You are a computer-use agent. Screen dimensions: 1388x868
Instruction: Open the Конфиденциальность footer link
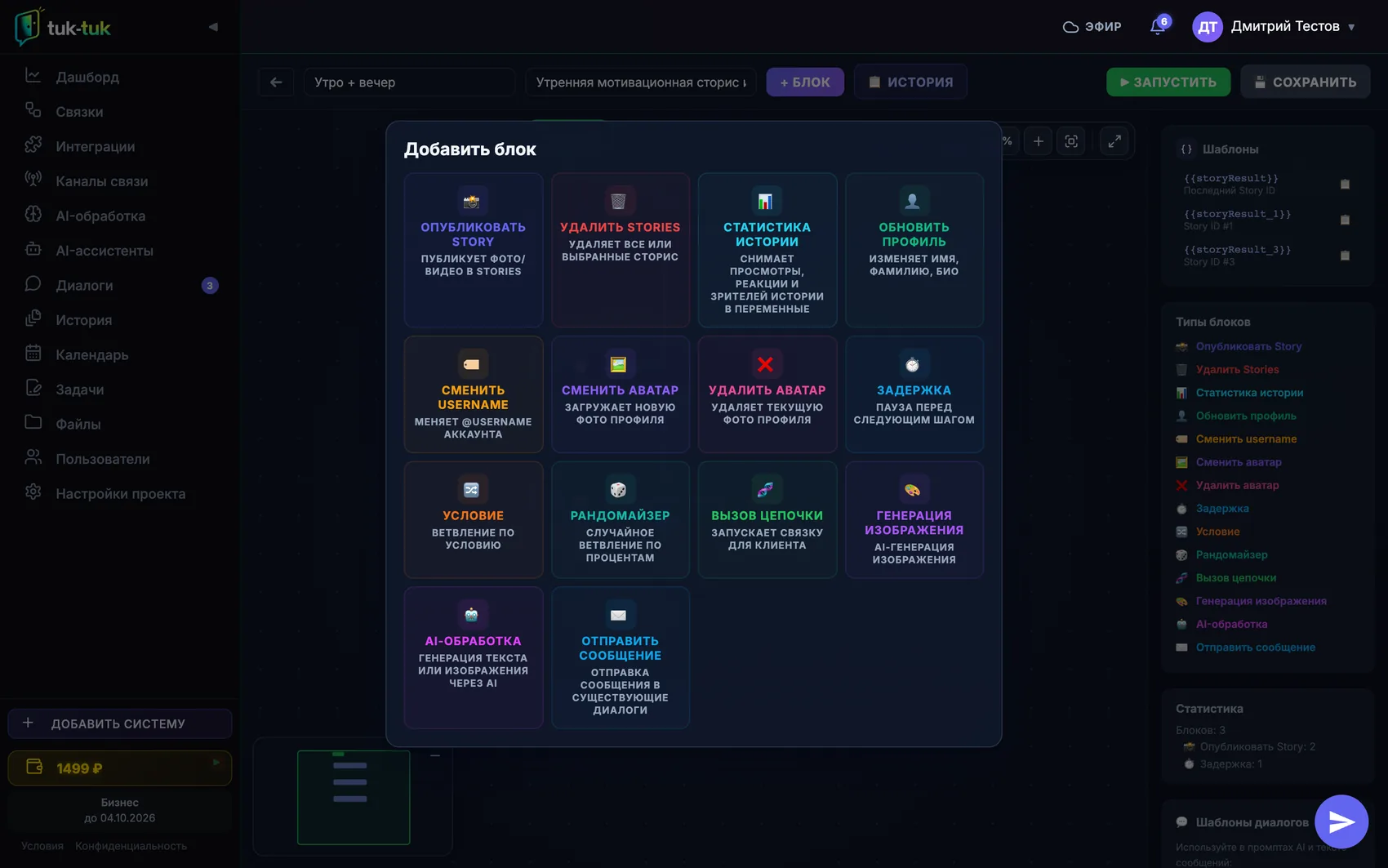131,846
